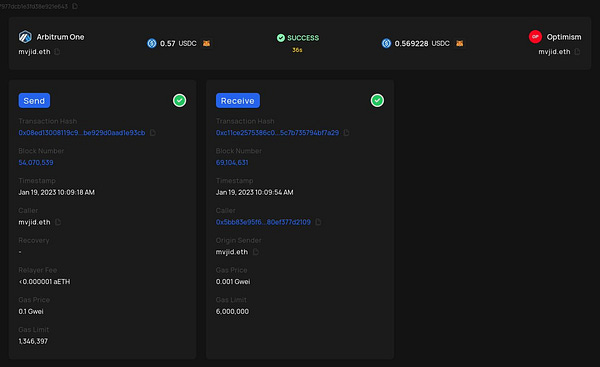
Task: Copy mvjid.eth under Arbitrum One
Action: coord(57,52)
